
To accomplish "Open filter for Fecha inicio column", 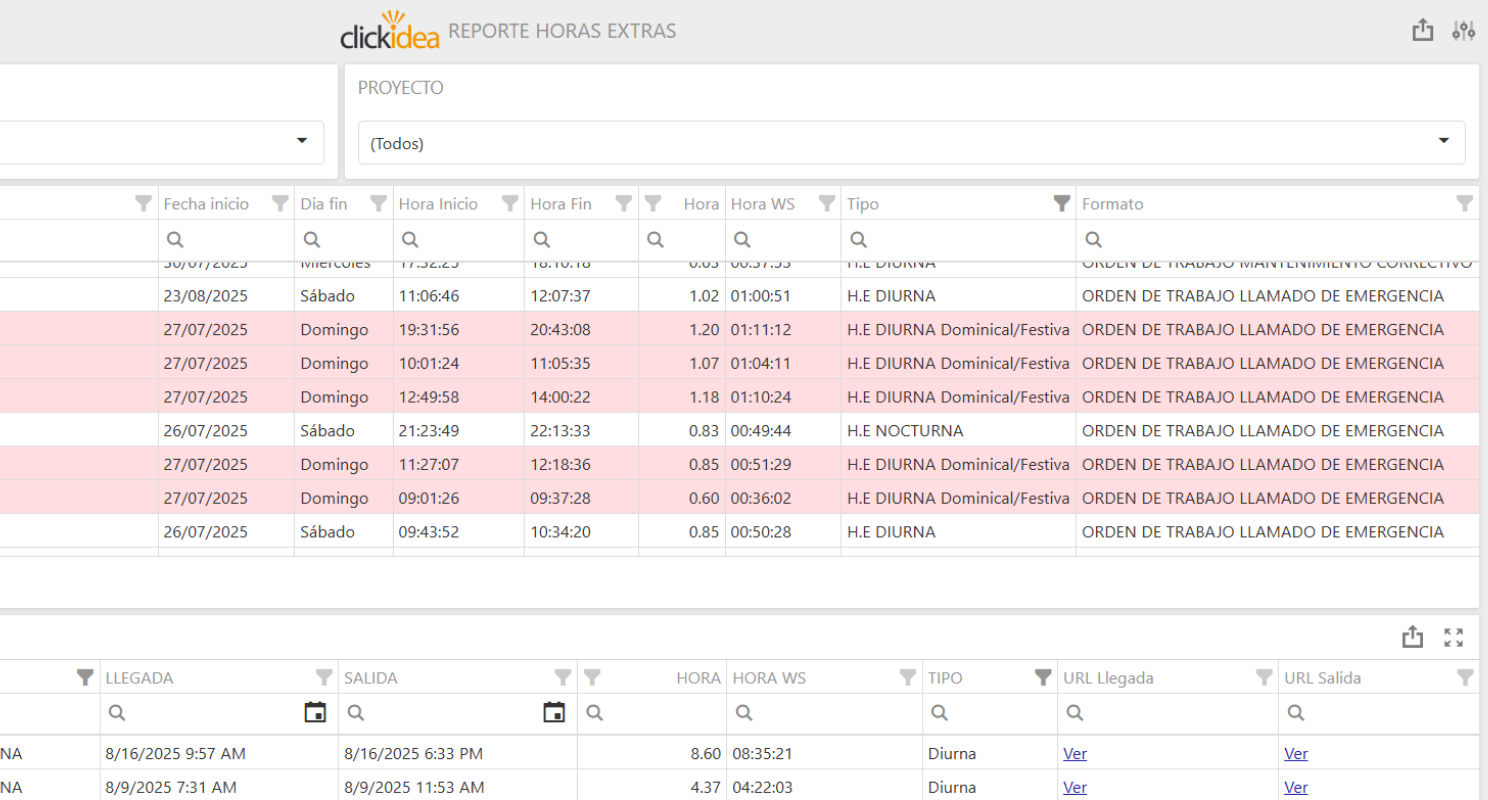I will tap(280, 204).
